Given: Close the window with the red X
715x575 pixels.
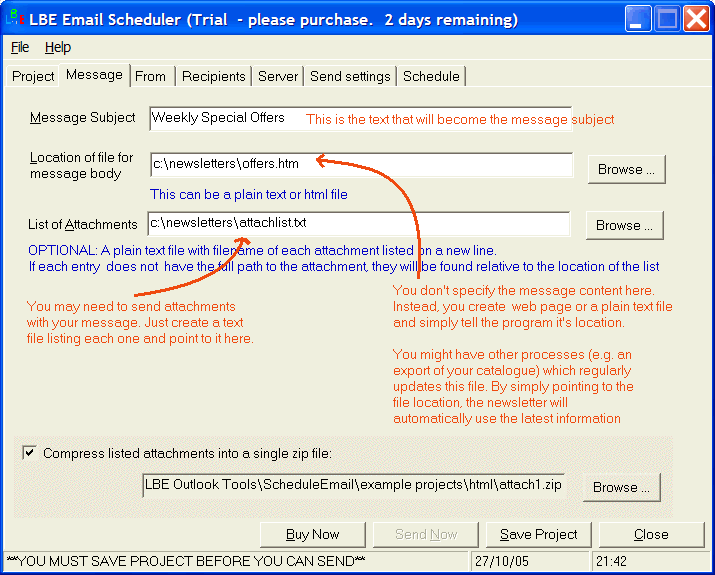Looking at the screenshot, I should [x=696, y=18].
